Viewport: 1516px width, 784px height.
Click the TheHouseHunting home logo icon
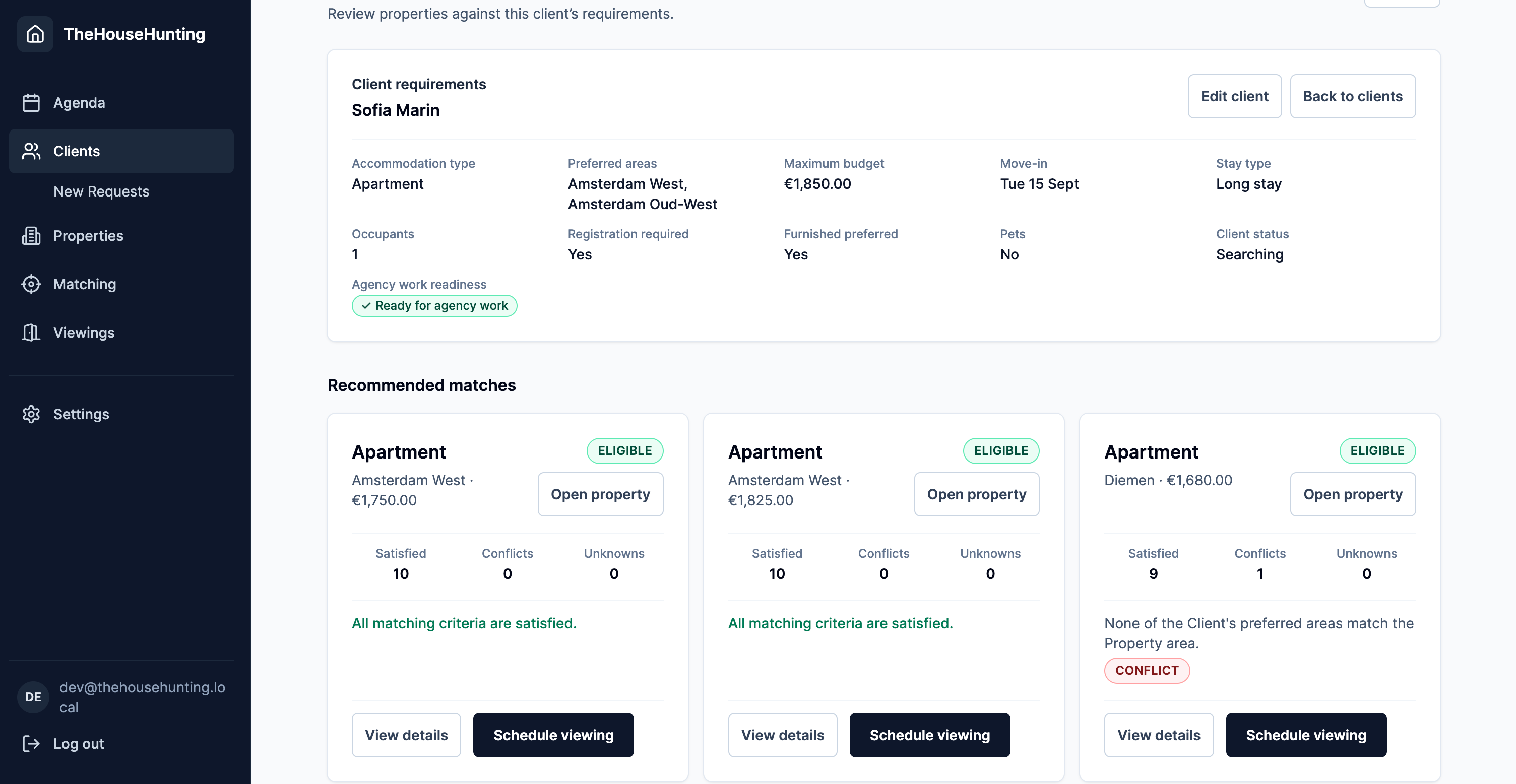[x=35, y=34]
